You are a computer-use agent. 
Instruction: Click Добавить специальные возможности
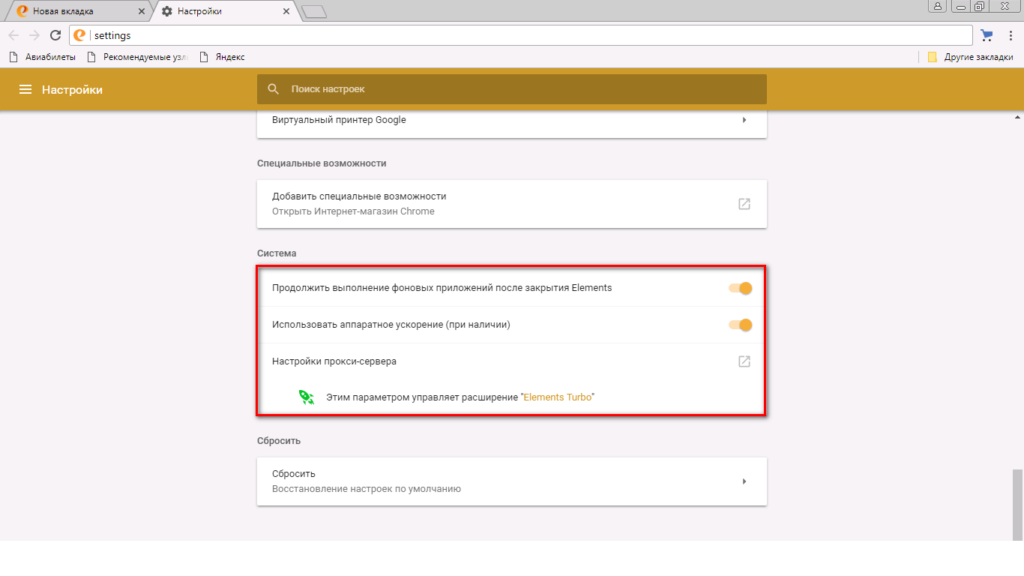(x=511, y=204)
